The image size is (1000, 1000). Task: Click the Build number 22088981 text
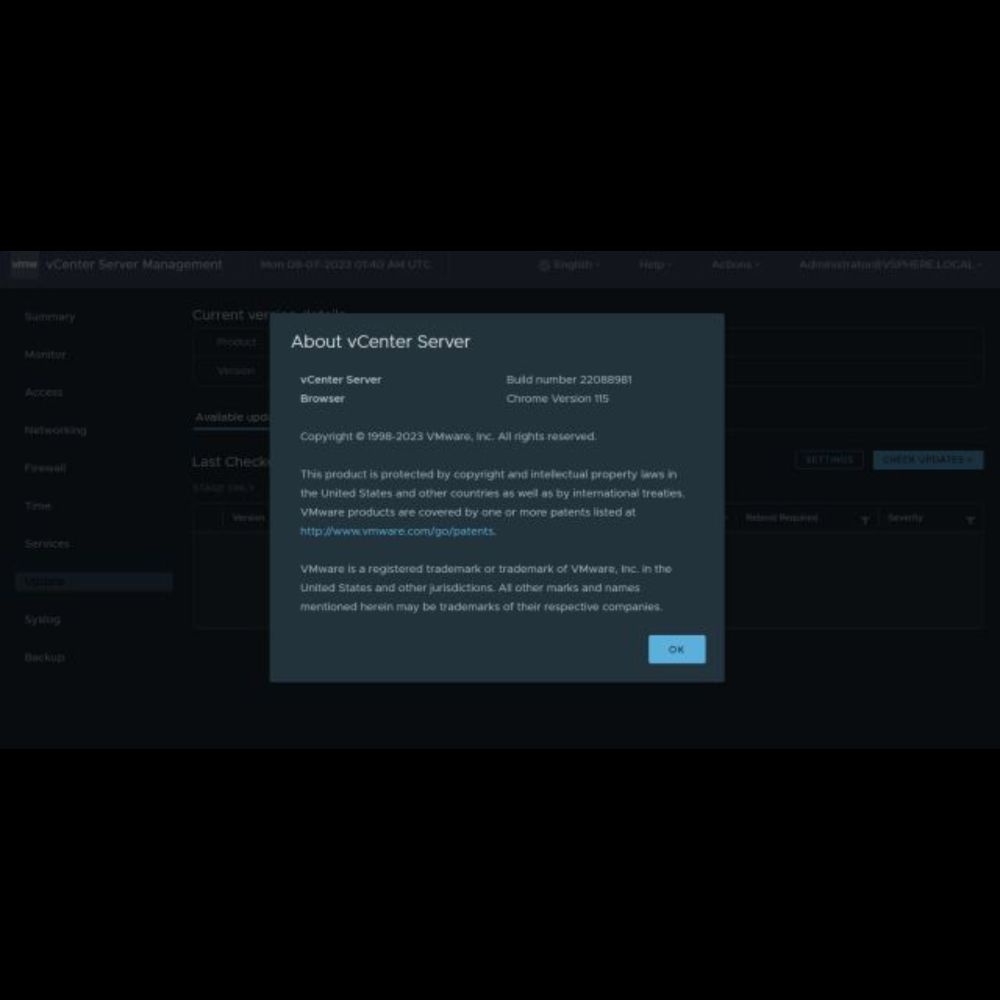pos(569,379)
